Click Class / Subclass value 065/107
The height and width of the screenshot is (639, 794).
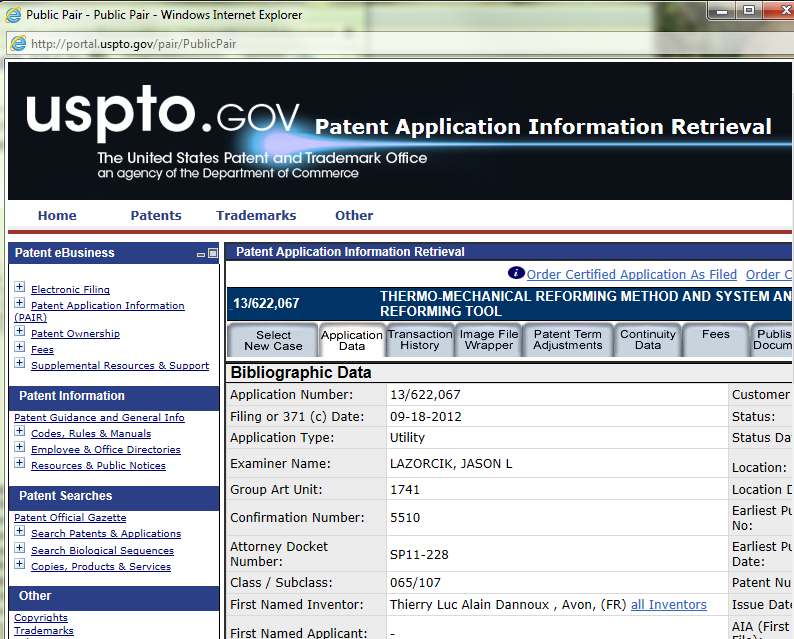click(415, 583)
